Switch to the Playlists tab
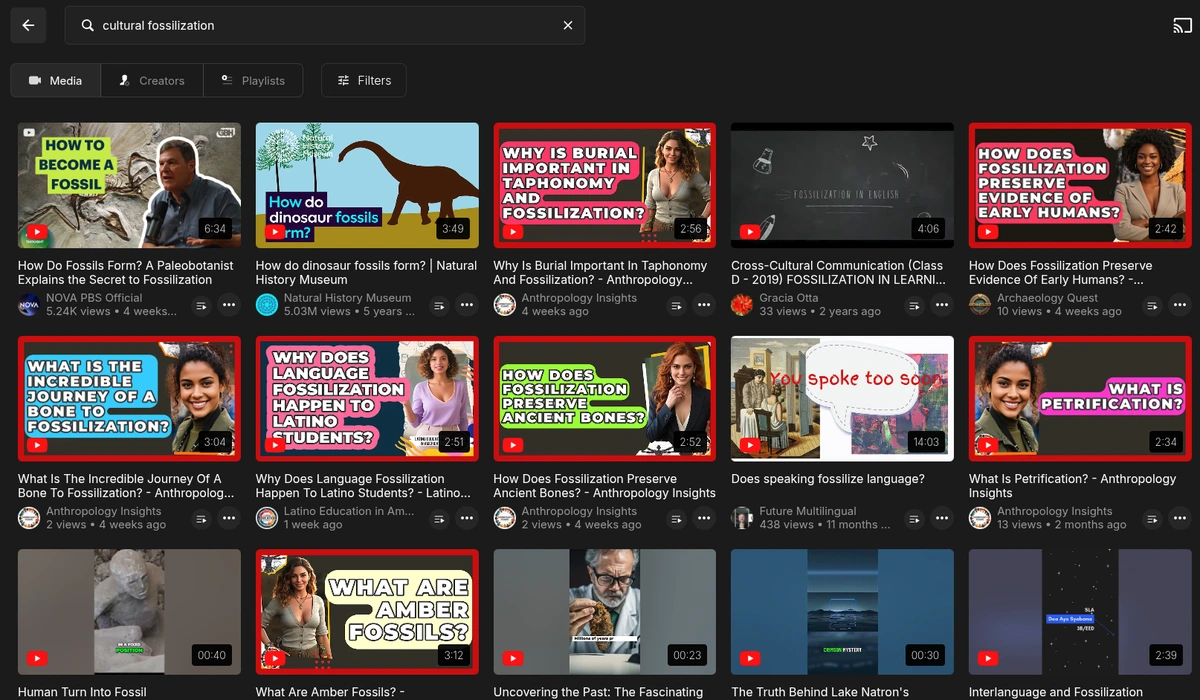The width and height of the screenshot is (1200, 700). (x=253, y=81)
